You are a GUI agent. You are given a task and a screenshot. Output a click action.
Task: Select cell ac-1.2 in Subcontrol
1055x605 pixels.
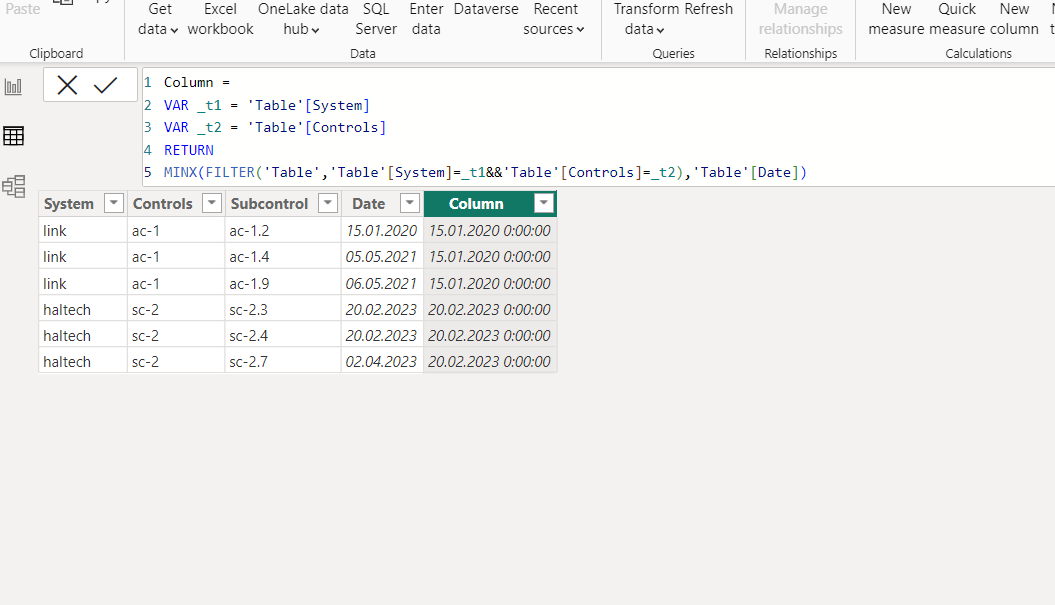click(x=283, y=230)
